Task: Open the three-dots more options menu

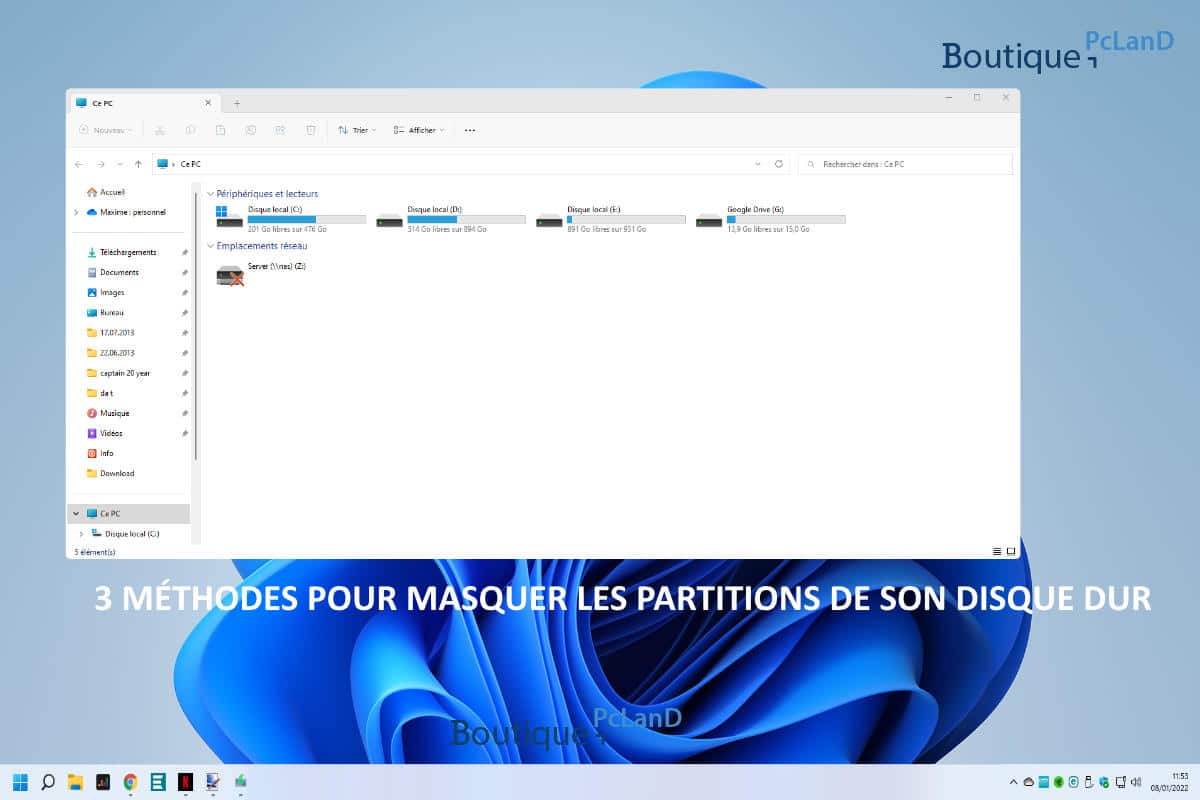Action: [x=470, y=130]
